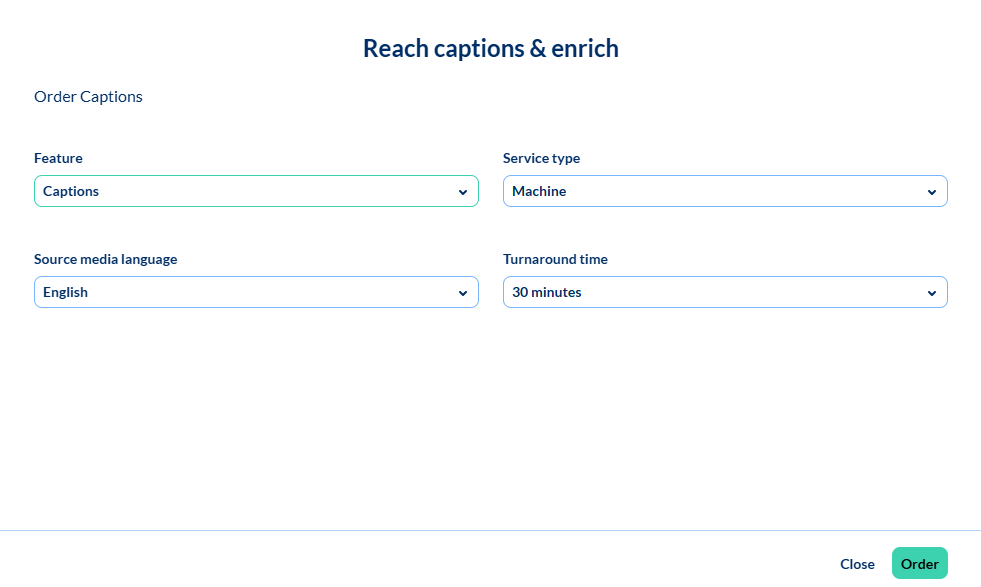Click the "Order Captions" subheading
The height and width of the screenshot is (587, 981).
(x=88, y=97)
